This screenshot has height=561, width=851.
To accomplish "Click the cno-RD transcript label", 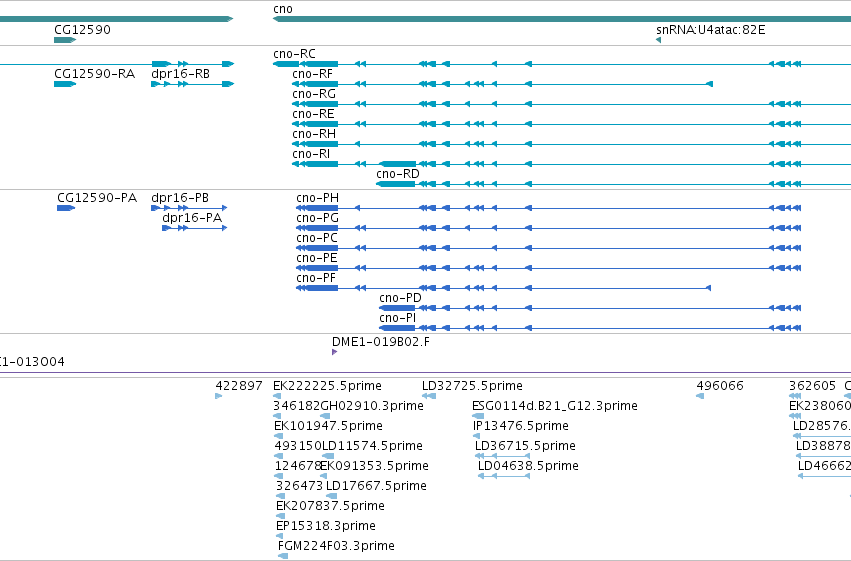I will pos(398,174).
